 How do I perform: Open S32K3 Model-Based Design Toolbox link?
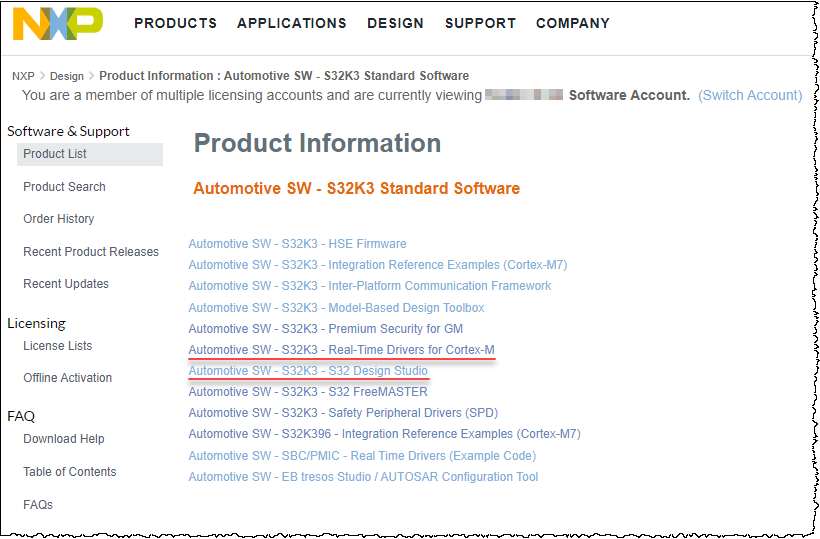coord(336,308)
